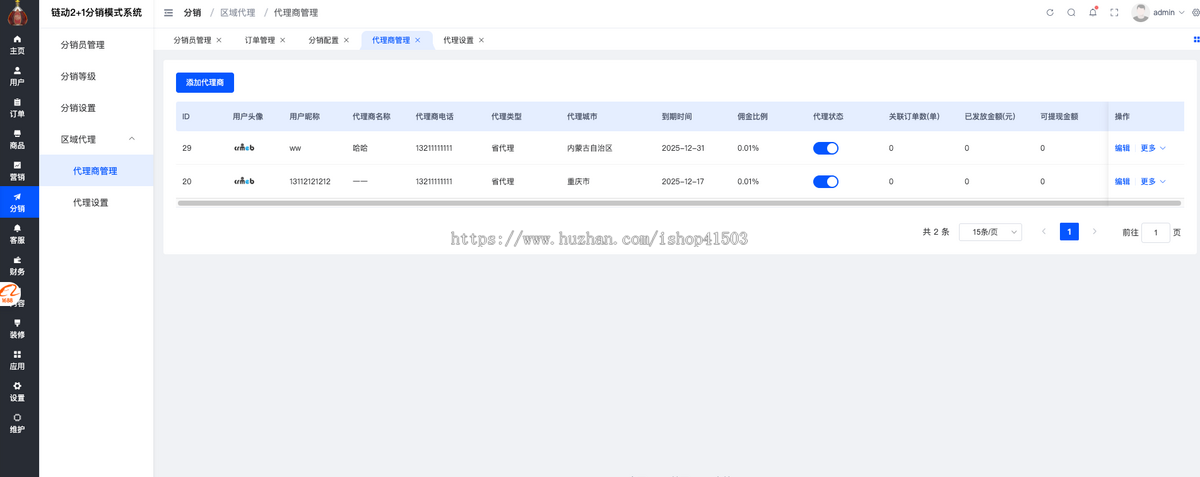Close the 分销配置 tab
The image size is (1200, 477).
click(x=346, y=40)
